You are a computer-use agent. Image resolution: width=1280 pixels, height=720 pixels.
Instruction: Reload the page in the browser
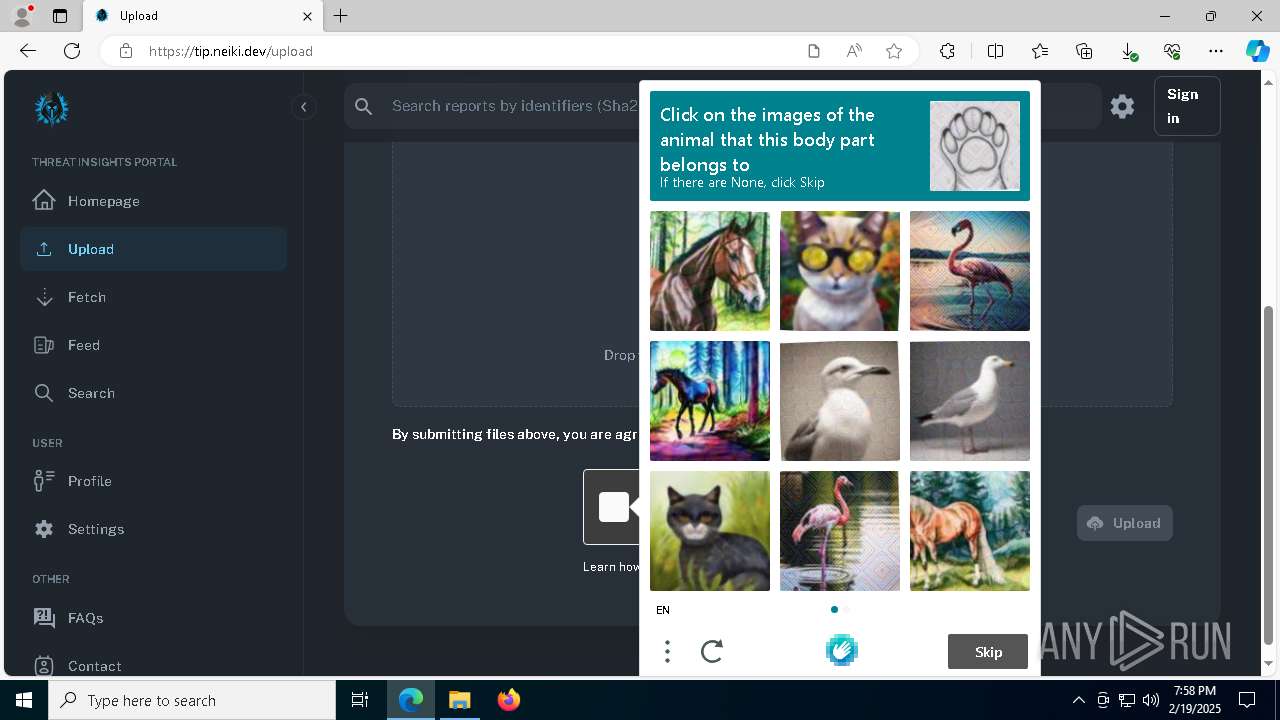point(72,51)
